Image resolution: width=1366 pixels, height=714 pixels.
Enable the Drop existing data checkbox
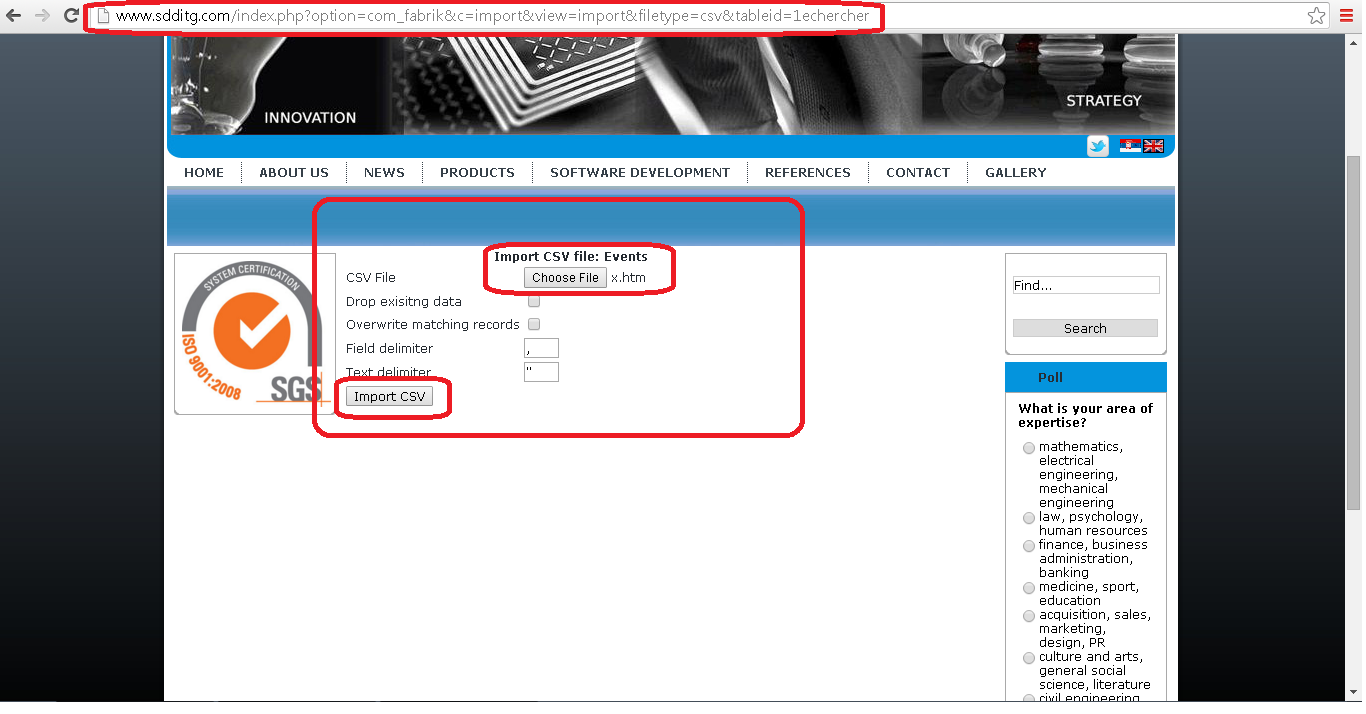tap(533, 299)
